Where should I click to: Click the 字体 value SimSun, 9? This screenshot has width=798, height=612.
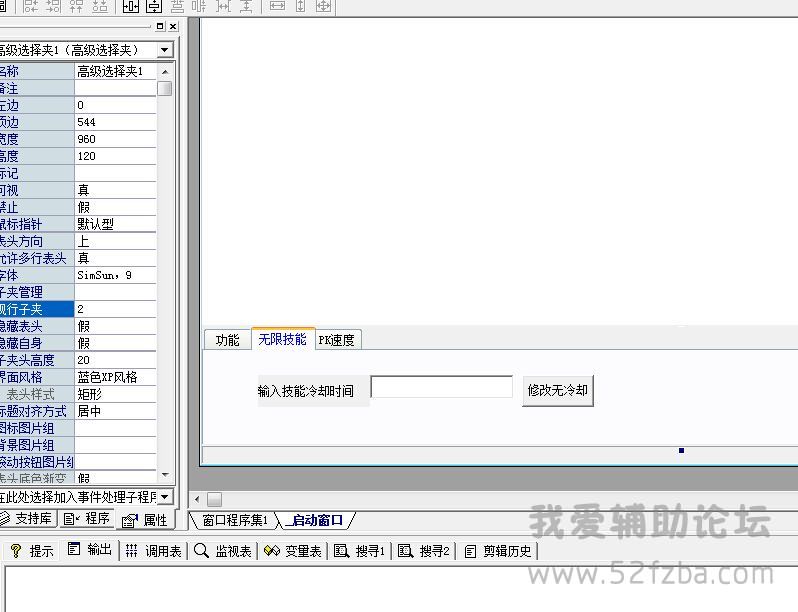pyautogui.click(x=116, y=275)
